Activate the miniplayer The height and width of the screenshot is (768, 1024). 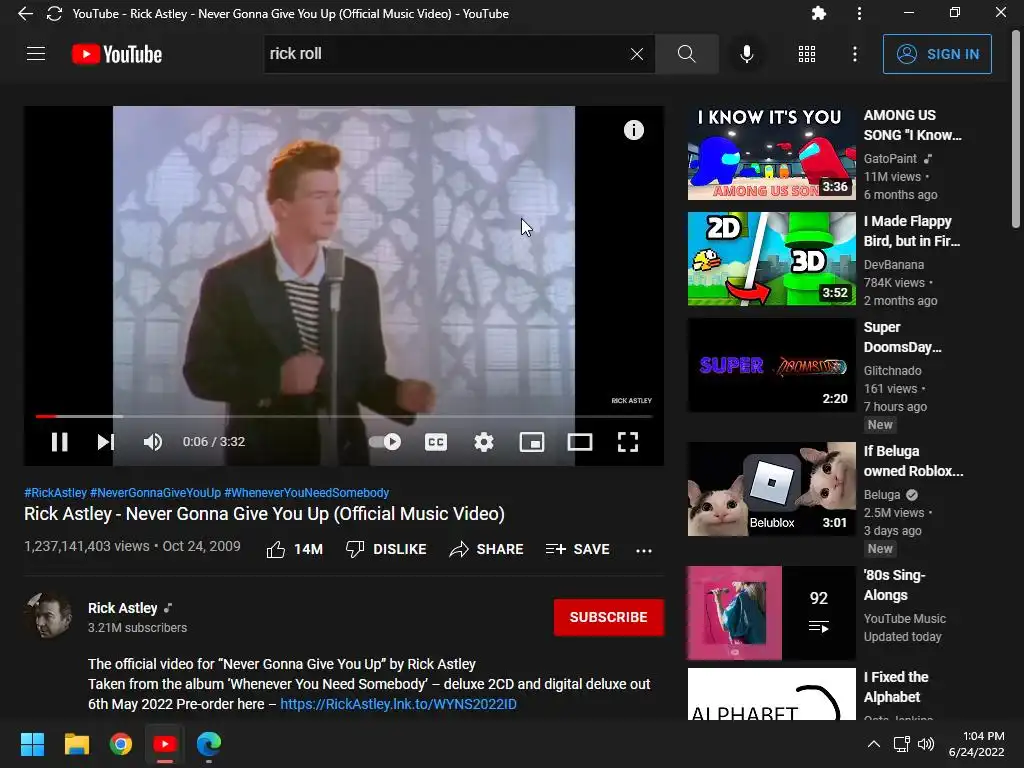(x=532, y=442)
